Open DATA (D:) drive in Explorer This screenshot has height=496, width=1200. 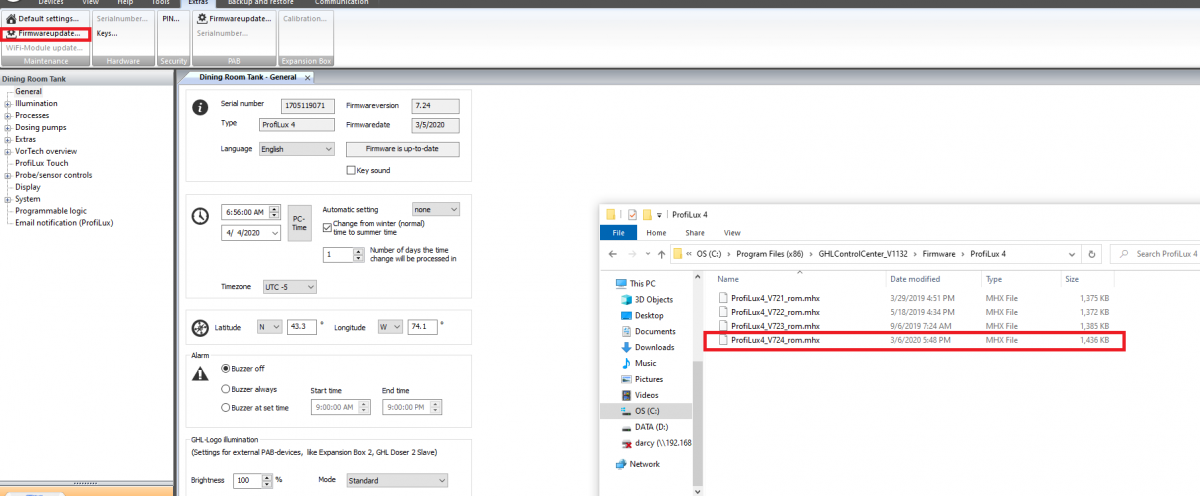point(650,427)
